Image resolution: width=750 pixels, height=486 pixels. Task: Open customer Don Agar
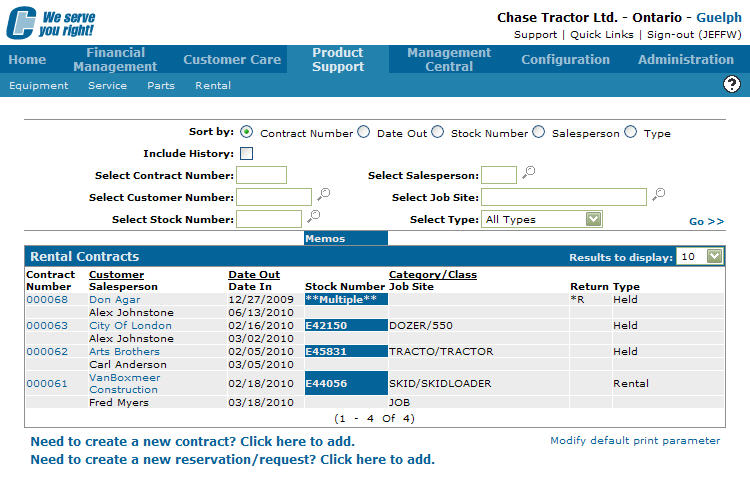click(114, 299)
